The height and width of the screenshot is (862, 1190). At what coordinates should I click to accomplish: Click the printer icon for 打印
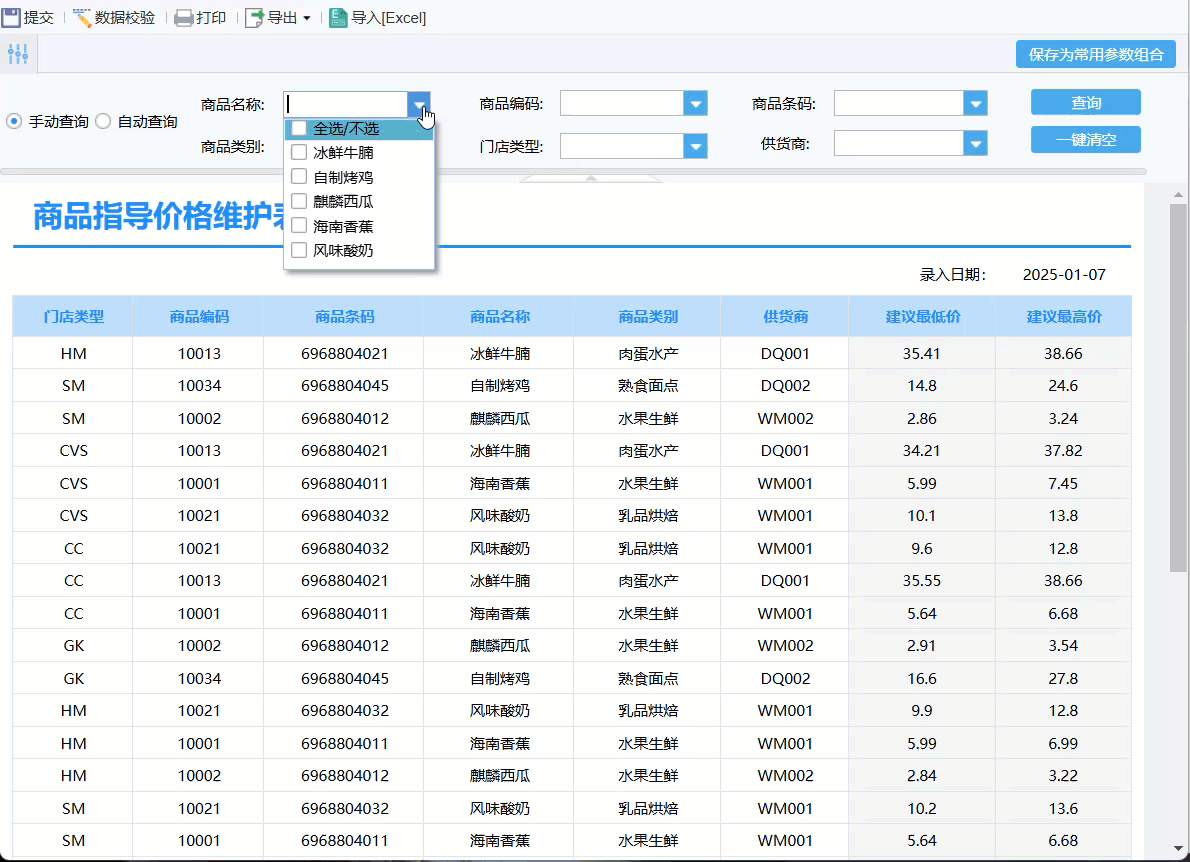184,17
